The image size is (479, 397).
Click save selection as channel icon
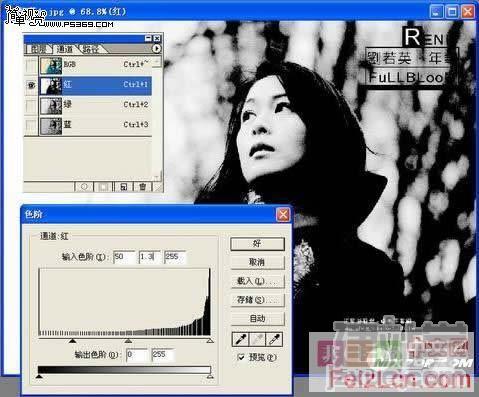[x=104, y=187]
